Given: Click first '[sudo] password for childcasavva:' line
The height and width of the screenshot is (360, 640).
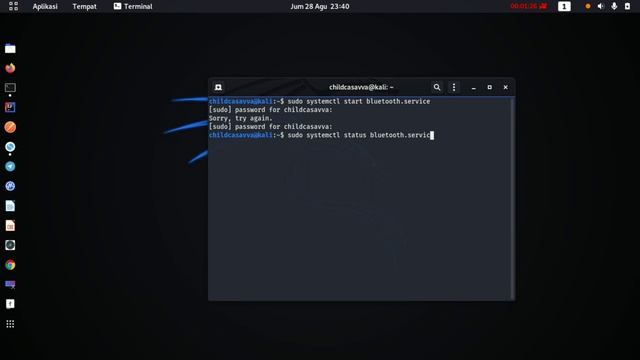Looking at the screenshot, I should (x=271, y=110).
